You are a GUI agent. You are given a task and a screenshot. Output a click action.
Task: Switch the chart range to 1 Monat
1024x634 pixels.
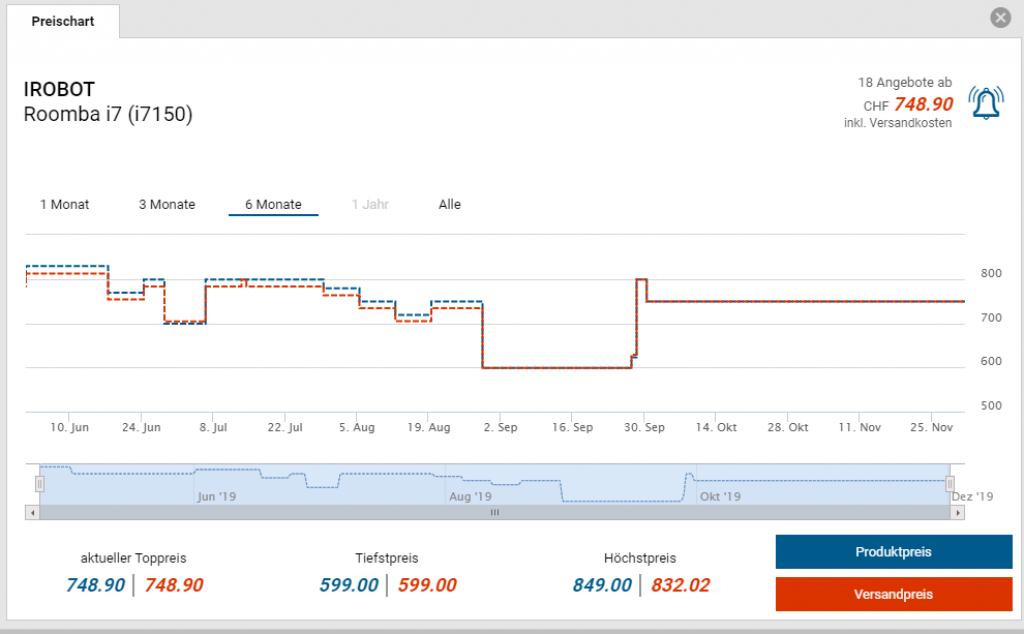64,204
